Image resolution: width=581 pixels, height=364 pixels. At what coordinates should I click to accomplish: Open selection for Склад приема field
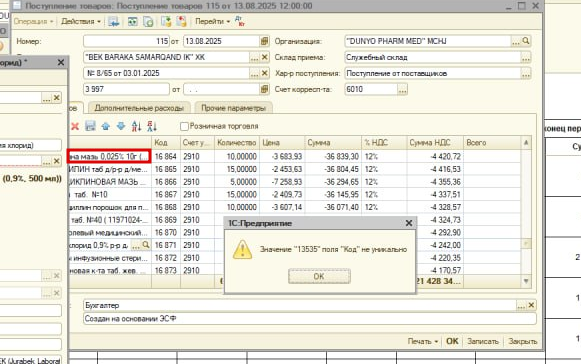(x=526, y=57)
